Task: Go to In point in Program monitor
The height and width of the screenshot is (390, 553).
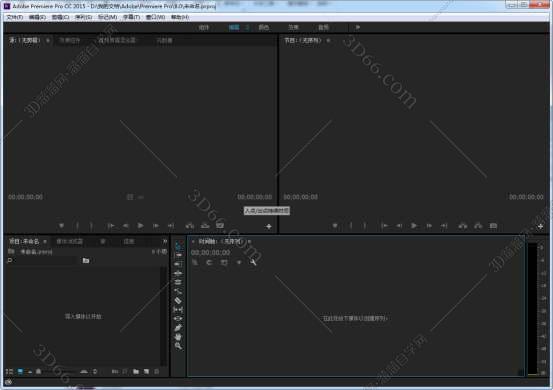Action: pyautogui.click(x=384, y=226)
